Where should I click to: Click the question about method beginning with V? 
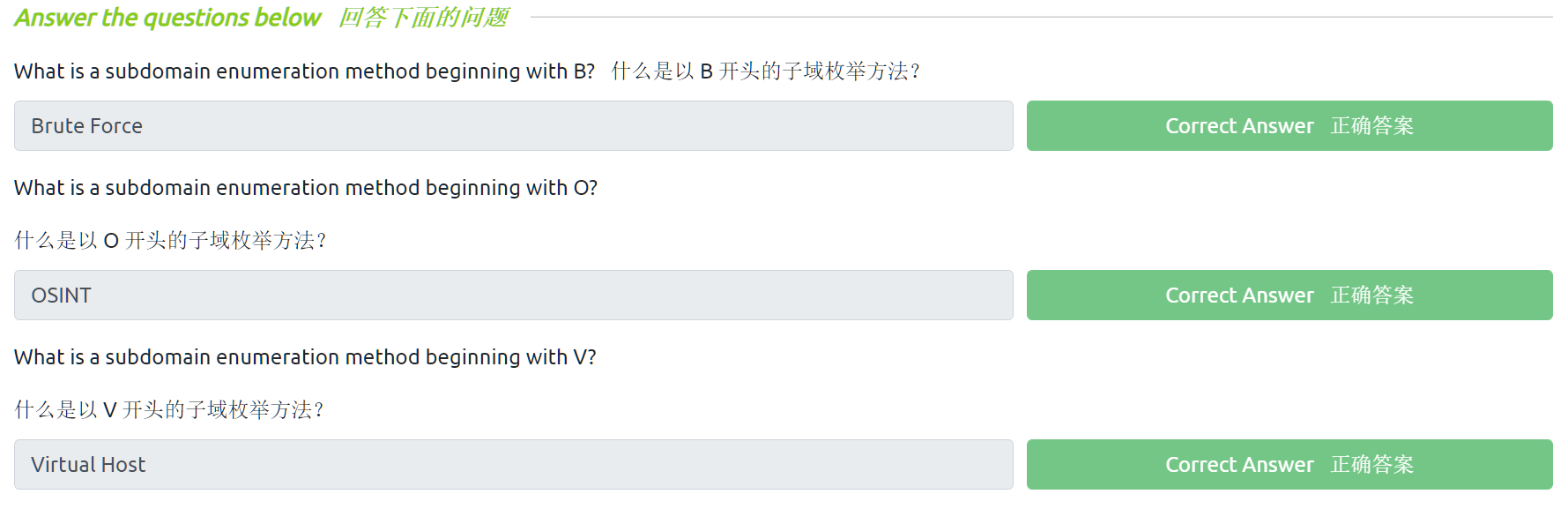pyautogui.click(x=305, y=357)
